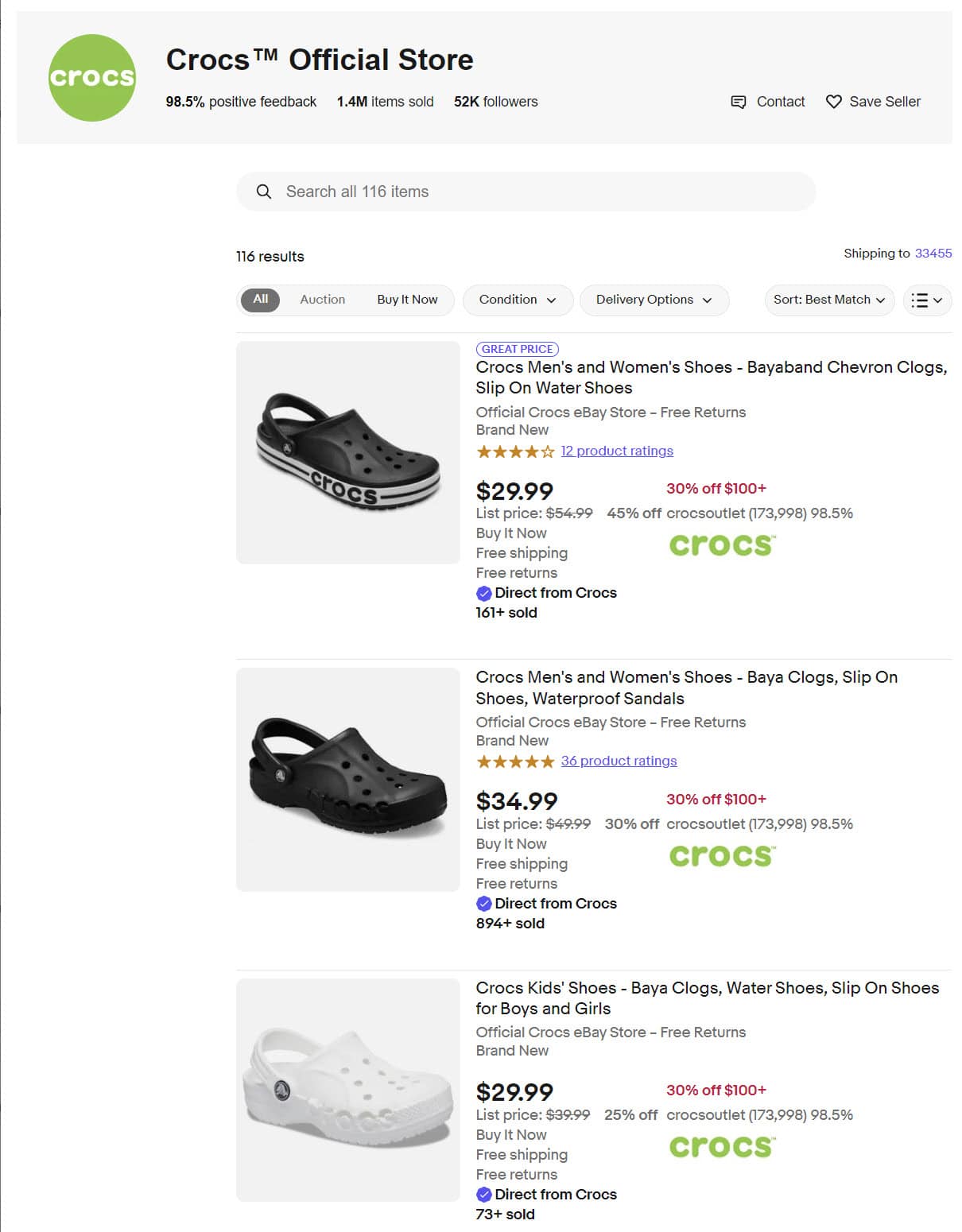Viewport: 962px width, 1232px height.
Task: Click the star rating on Baya Clogs listing
Action: [515, 761]
